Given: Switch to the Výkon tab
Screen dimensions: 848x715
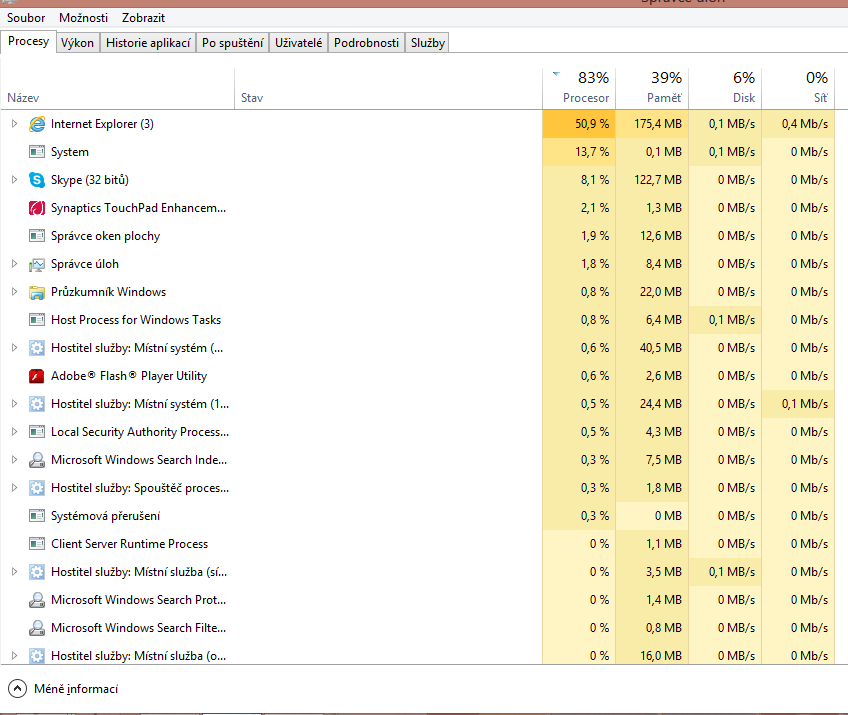Looking at the screenshot, I should [x=77, y=43].
